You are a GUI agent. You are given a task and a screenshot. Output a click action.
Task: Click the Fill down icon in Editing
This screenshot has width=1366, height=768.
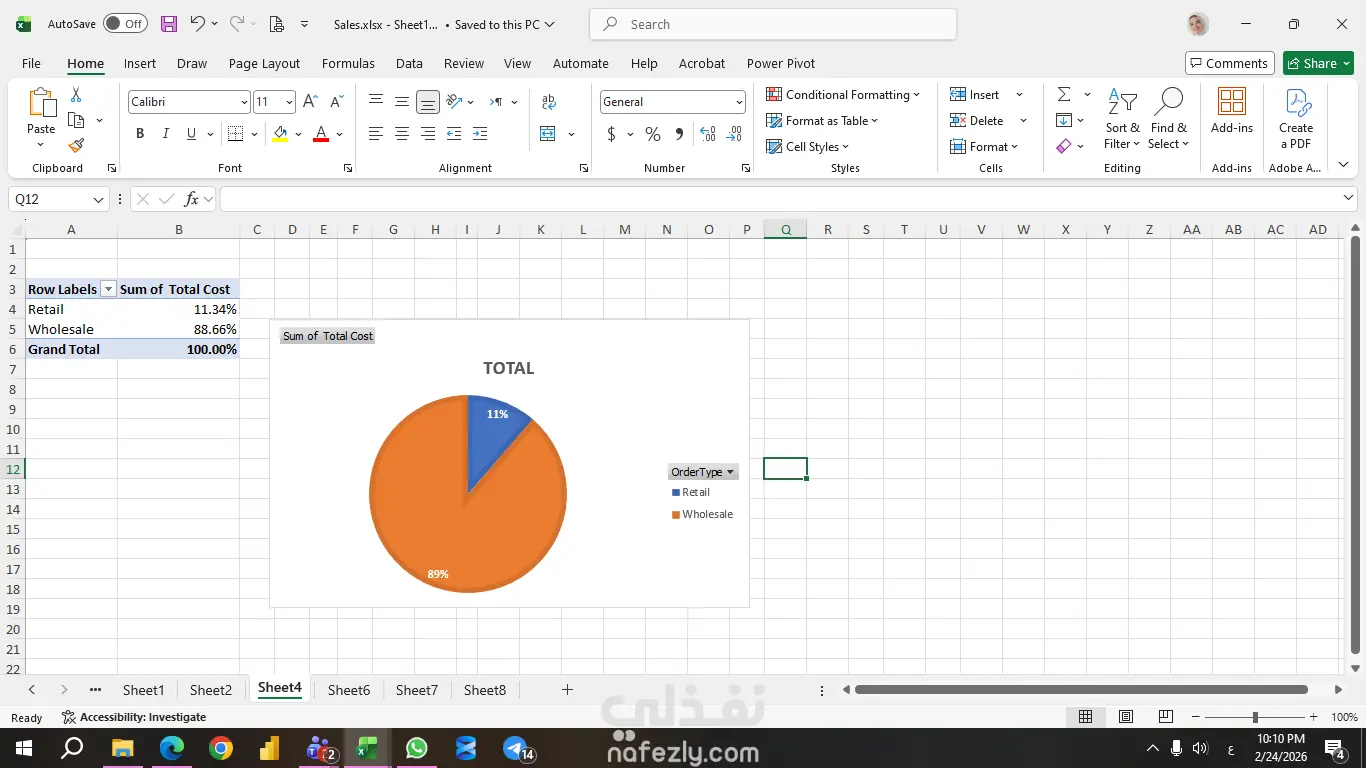pos(1064,121)
